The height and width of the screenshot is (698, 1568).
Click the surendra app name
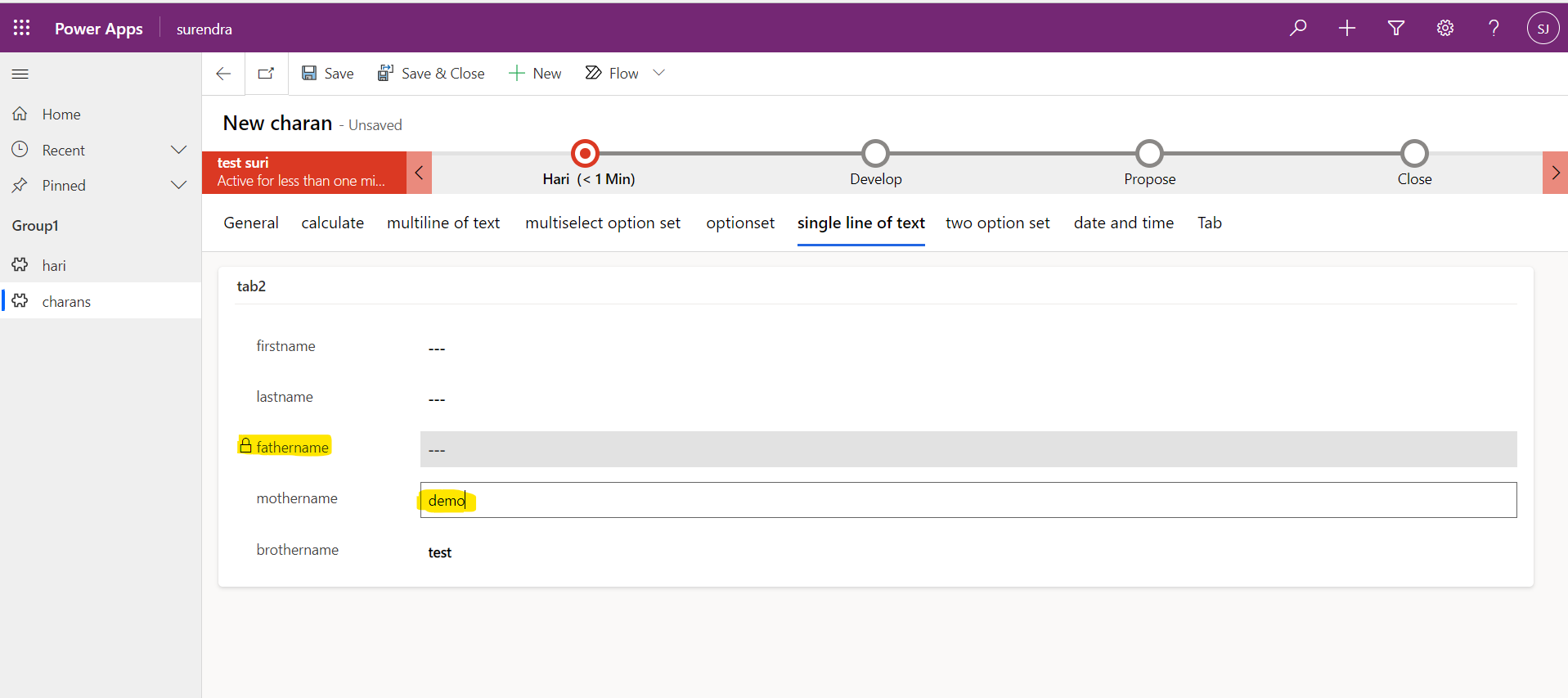pyautogui.click(x=204, y=29)
